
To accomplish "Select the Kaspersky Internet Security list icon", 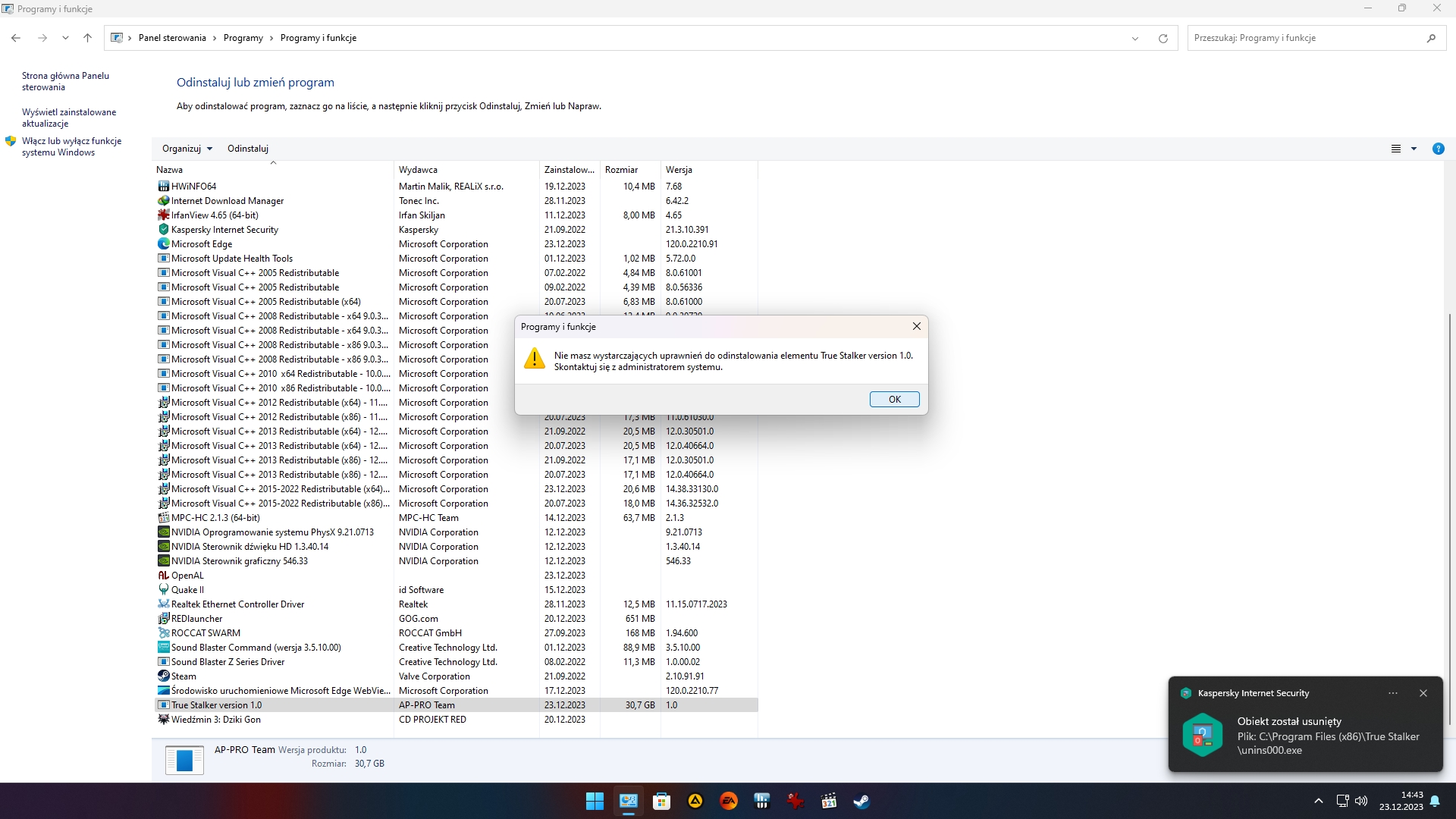I will 163,230.
